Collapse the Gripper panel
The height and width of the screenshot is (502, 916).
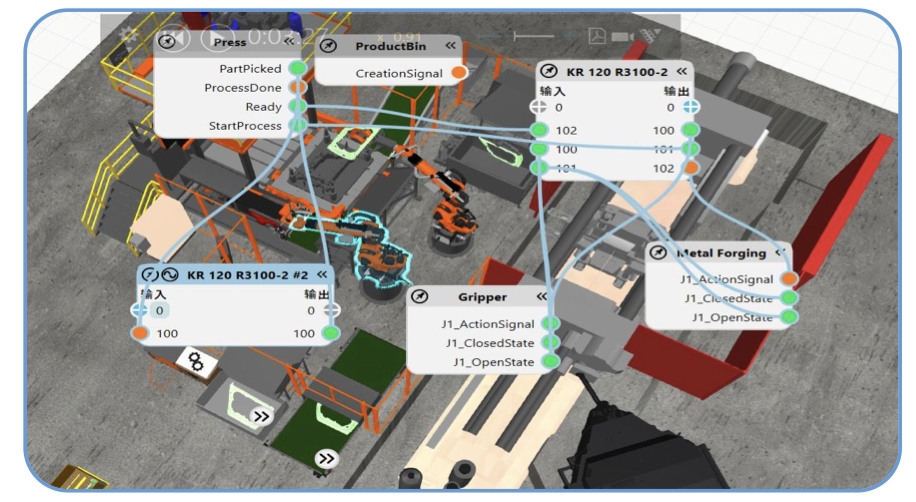click(542, 296)
